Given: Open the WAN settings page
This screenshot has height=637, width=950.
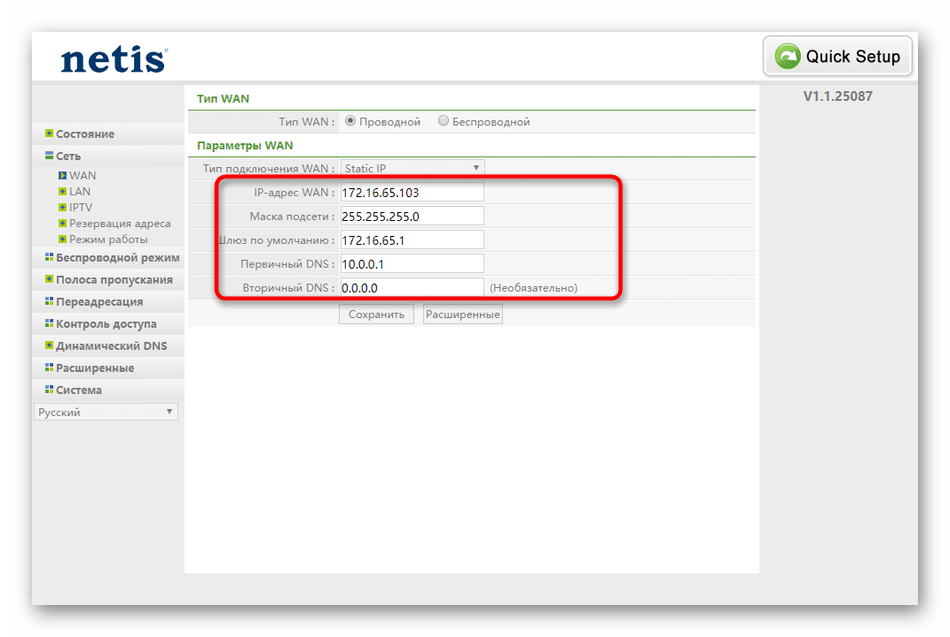Looking at the screenshot, I should (x=82, y=176).
